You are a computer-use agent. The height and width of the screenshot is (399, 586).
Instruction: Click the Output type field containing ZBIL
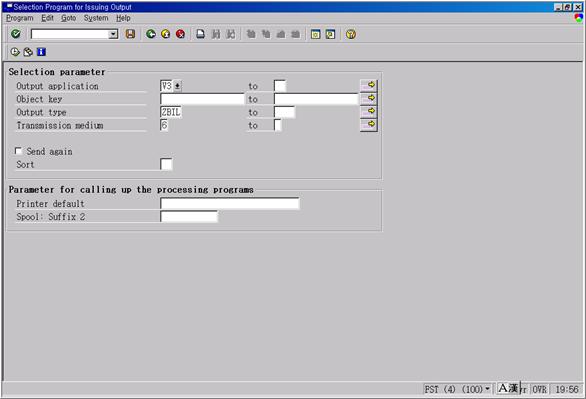171,112
